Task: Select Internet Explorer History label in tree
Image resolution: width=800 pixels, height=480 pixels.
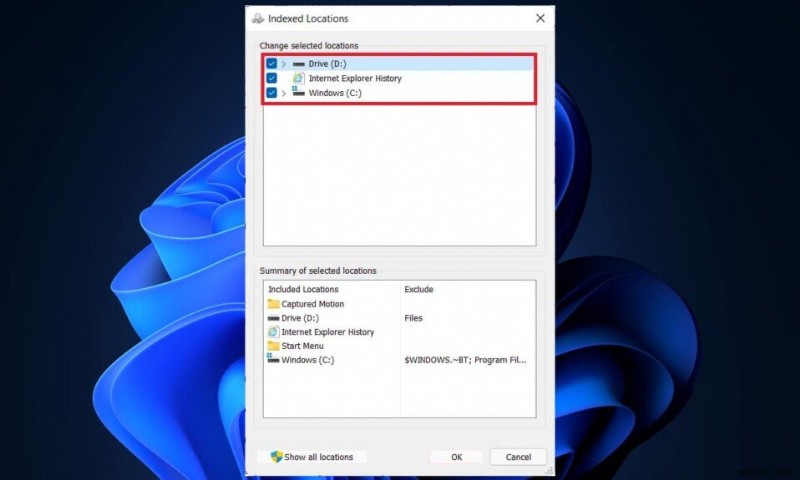Action: click(x=355, y=78)
